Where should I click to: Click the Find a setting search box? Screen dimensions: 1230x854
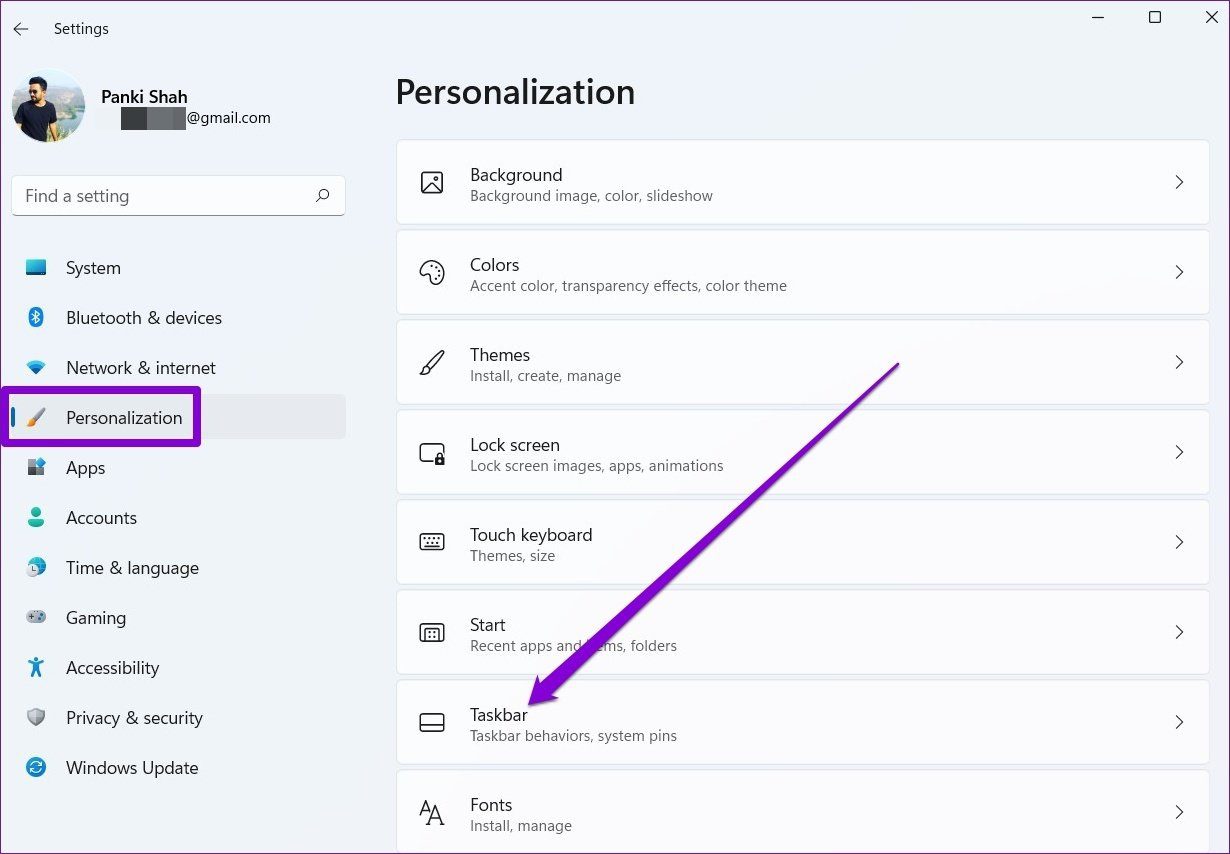click(x=178, y=196)
